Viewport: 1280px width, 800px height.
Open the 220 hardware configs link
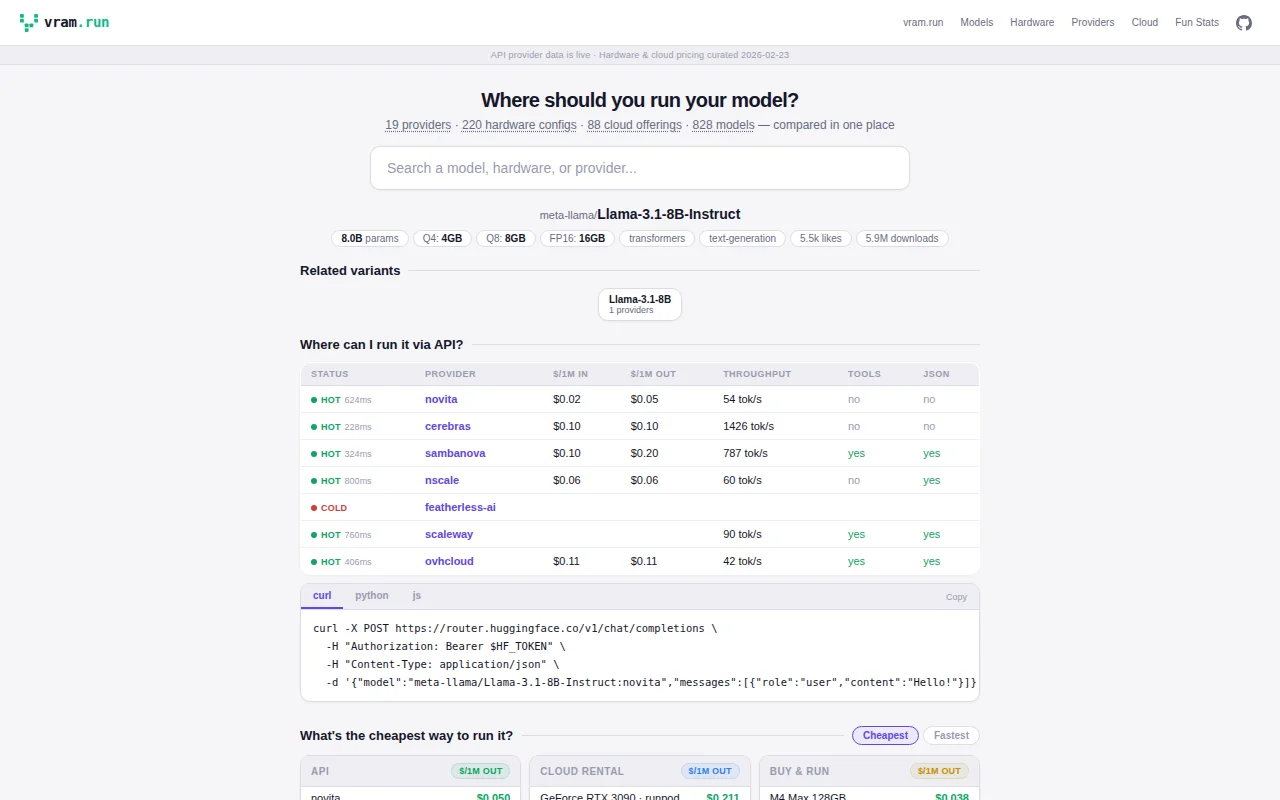(x=519, y=125)
